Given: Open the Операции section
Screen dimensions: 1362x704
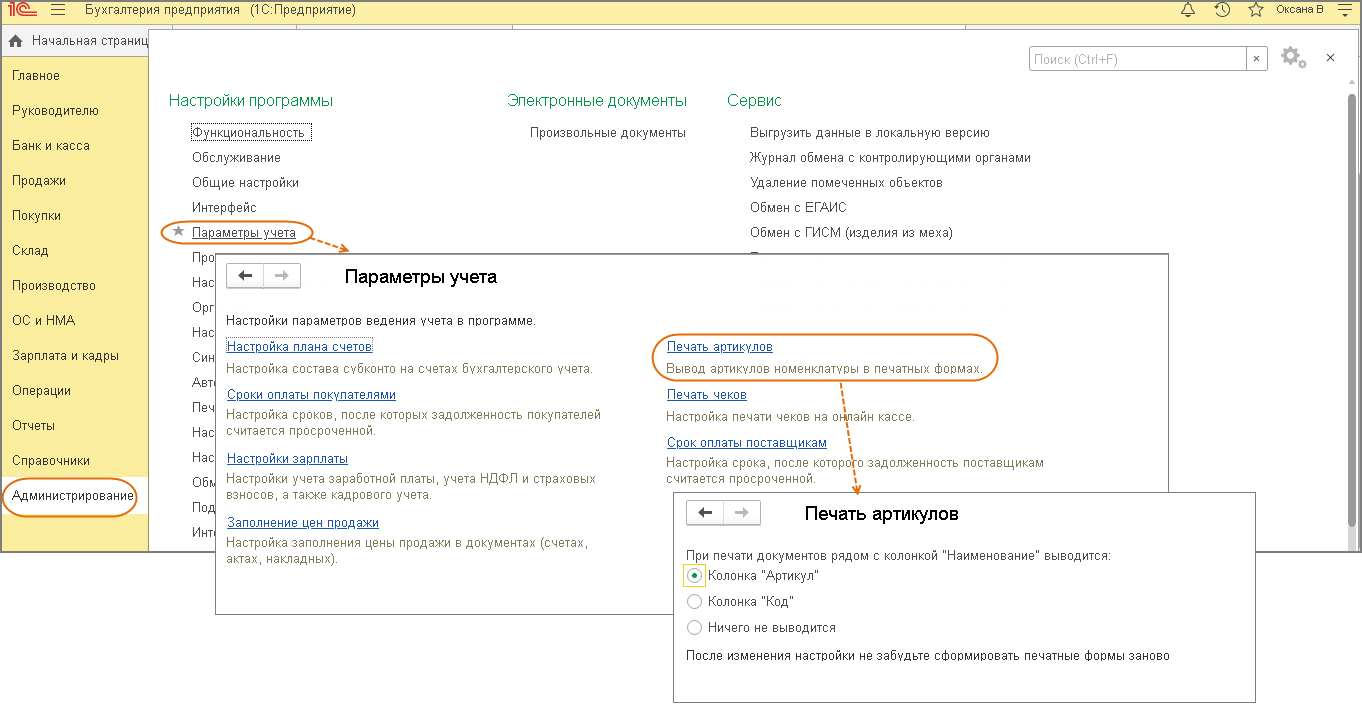Looking at the screenshot, I should 41,391.
